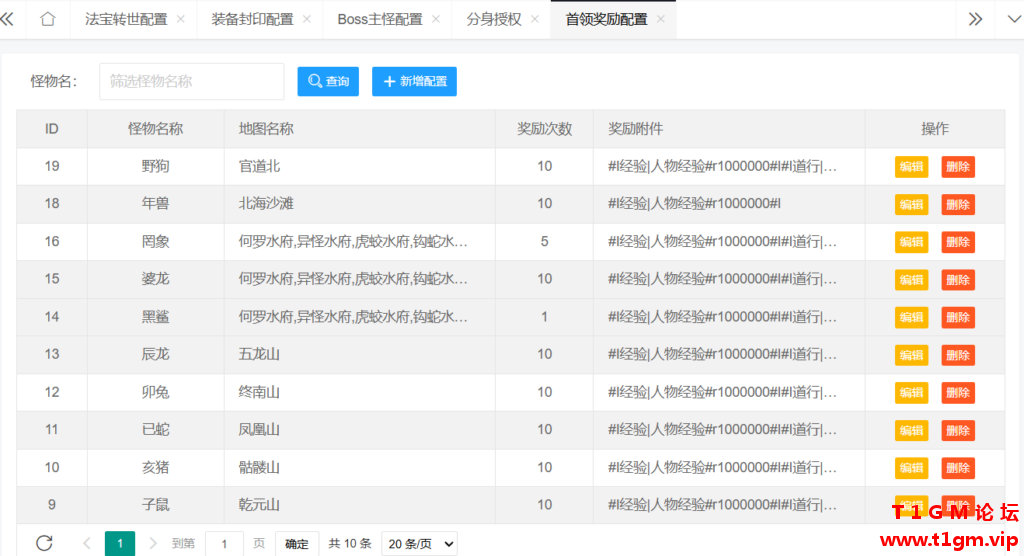This screenshot has height=556, width=1024.
Task: Click the ID column header
Action: point(52,129)
